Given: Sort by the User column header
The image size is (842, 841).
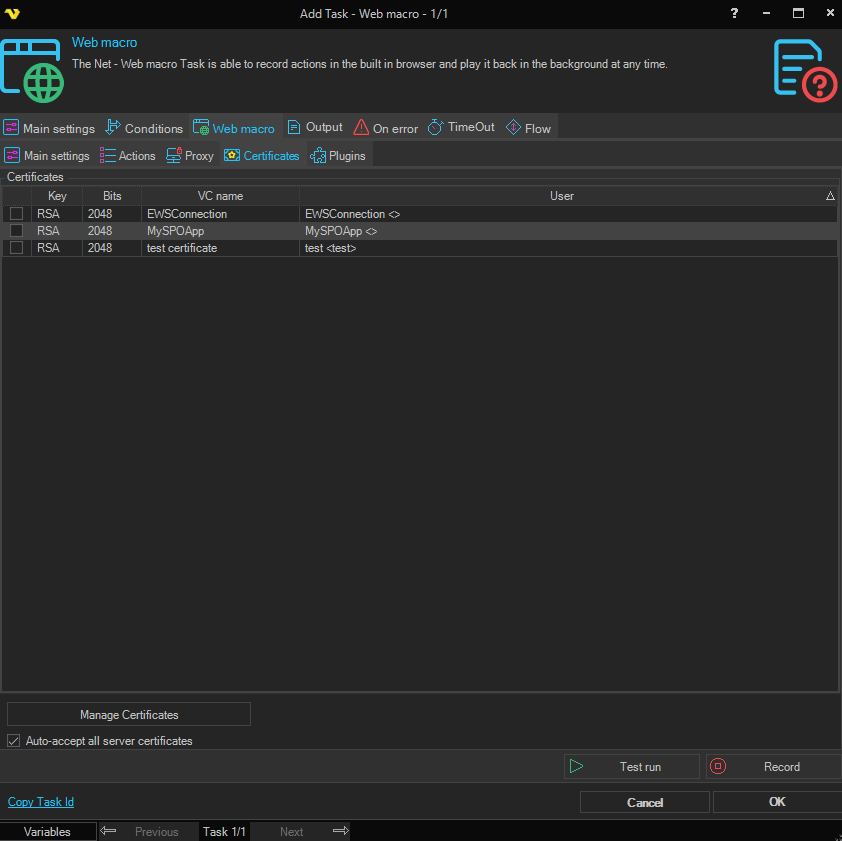Looking at the screenshot, I should point(562,196).
